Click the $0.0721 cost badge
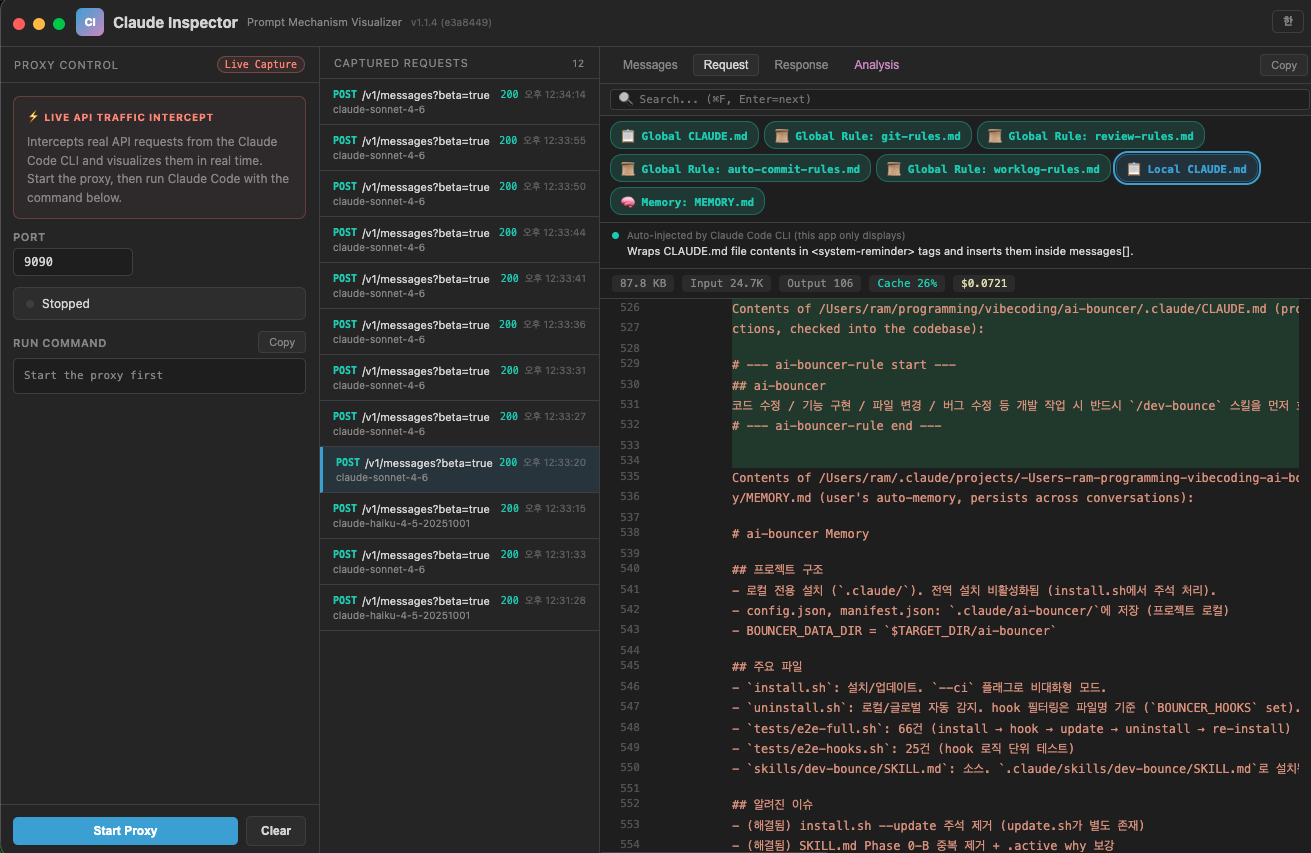This screenshot has width=1311, height=853. [984, 283]
